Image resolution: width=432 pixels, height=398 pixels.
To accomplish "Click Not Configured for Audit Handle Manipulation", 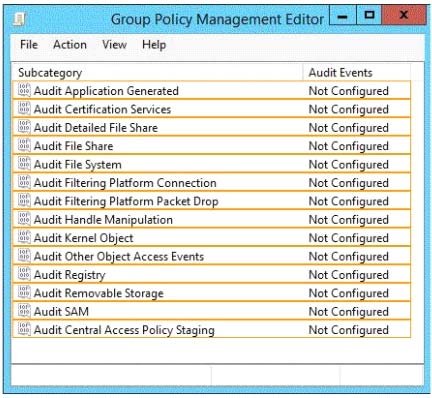I will [349, 220].
